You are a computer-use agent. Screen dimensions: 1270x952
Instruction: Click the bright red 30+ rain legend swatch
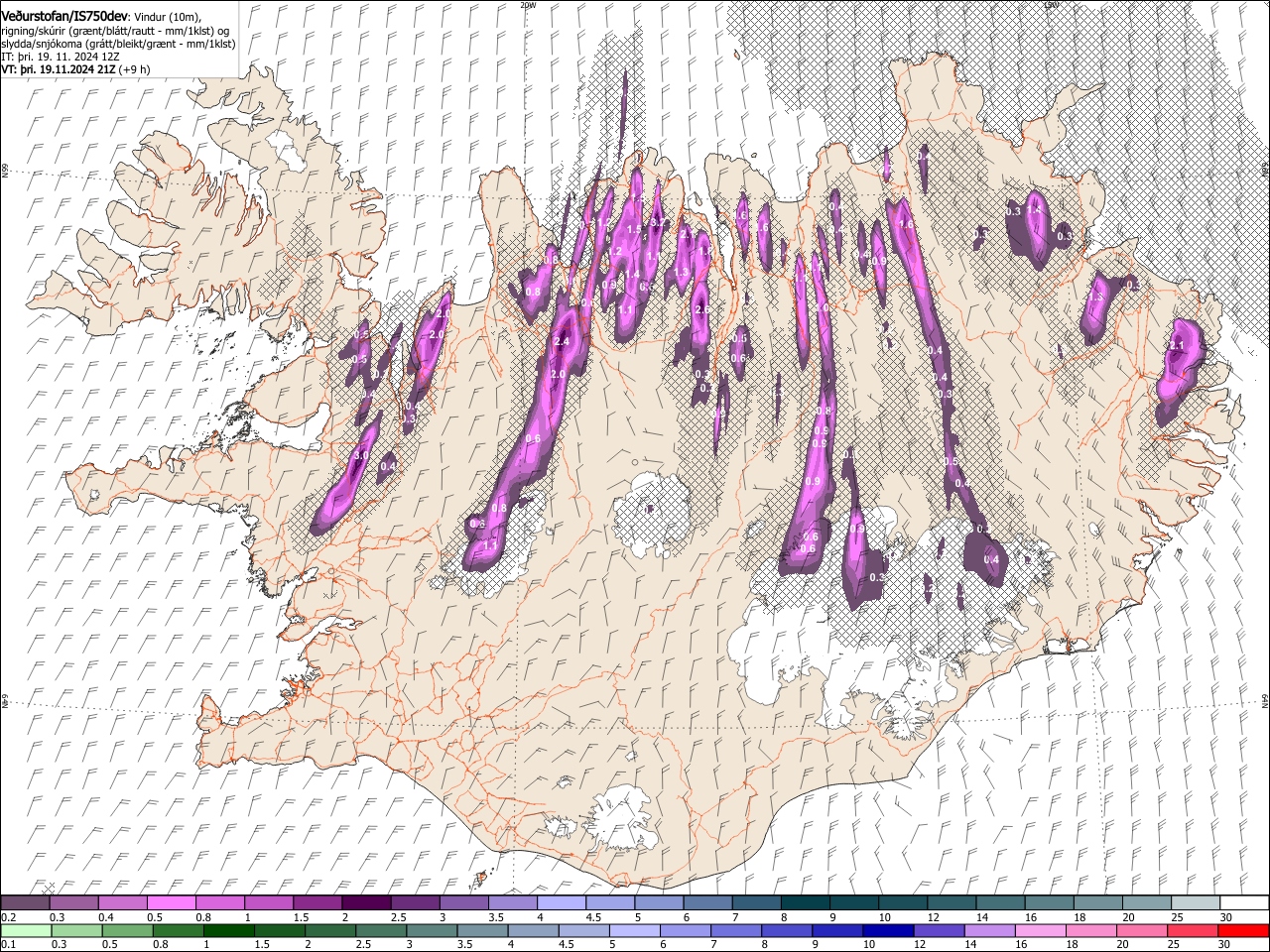1242,930
